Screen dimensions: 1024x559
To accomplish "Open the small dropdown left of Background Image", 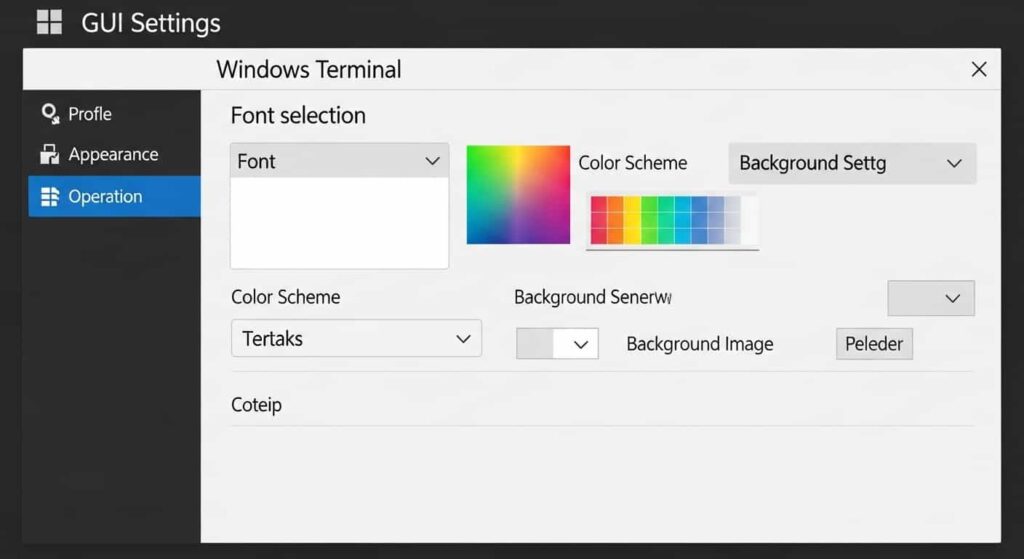I will 557,343.
